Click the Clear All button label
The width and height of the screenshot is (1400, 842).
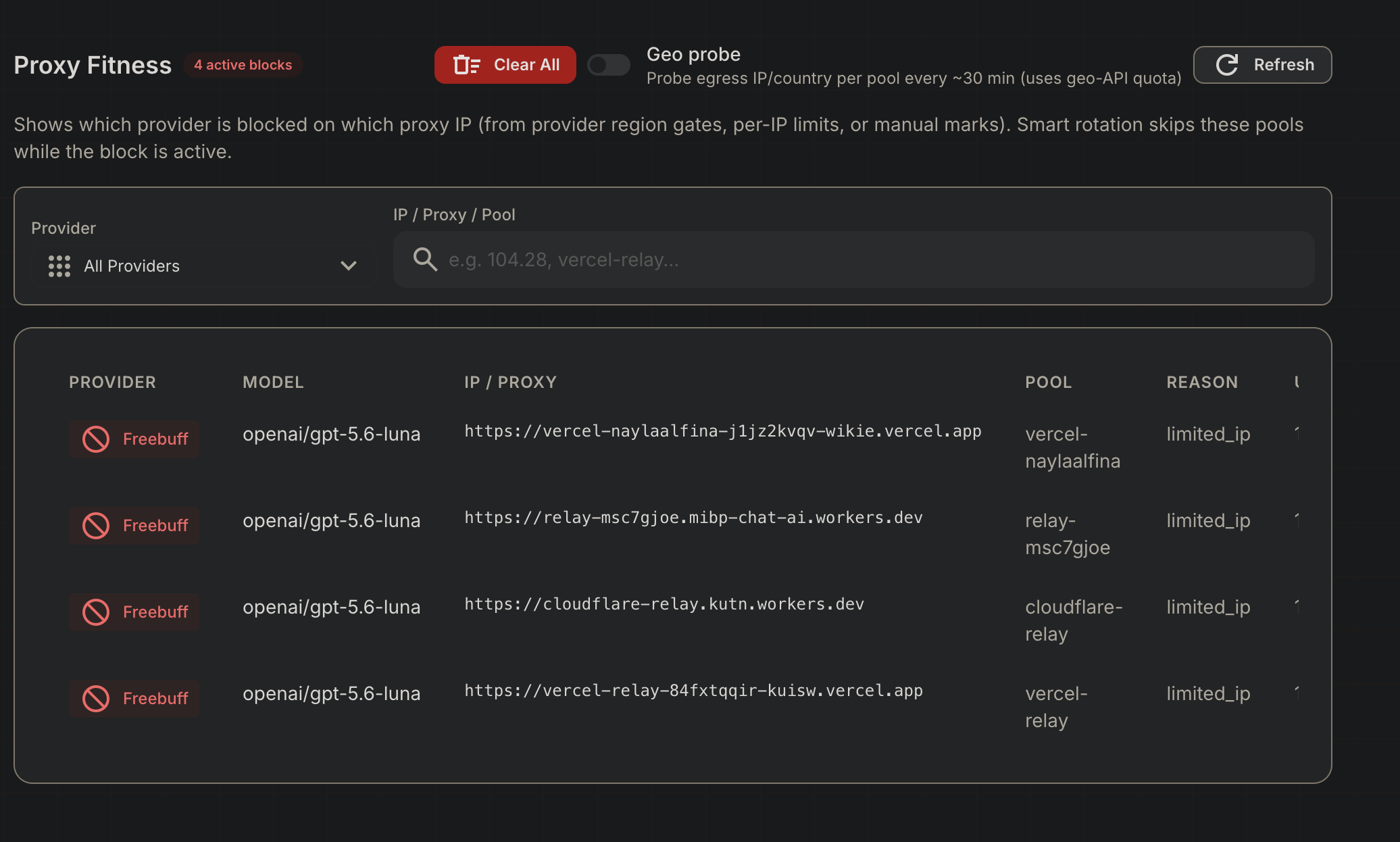tap(526, 65)
